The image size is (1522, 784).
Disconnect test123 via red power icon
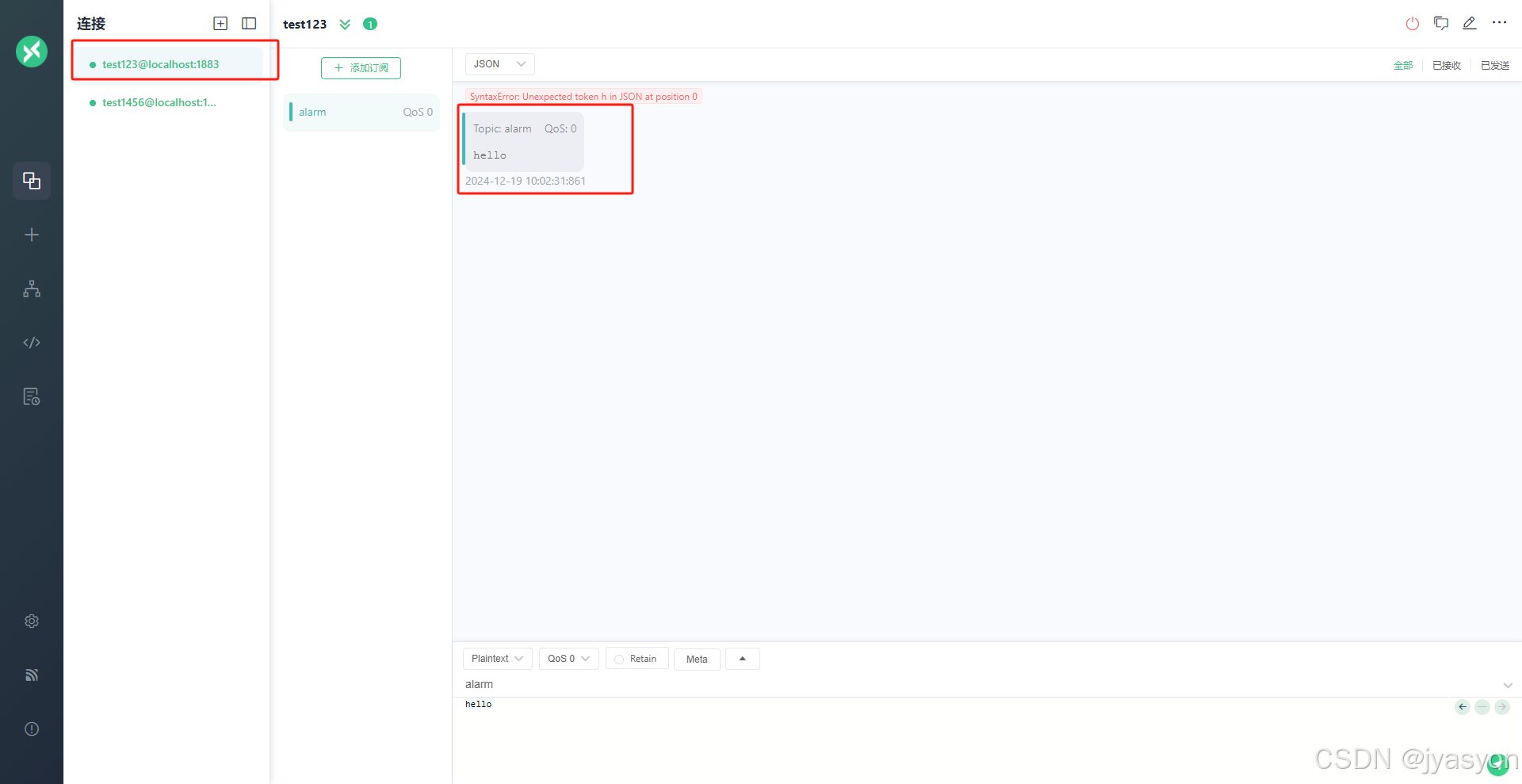click(x=1412, y=23)
